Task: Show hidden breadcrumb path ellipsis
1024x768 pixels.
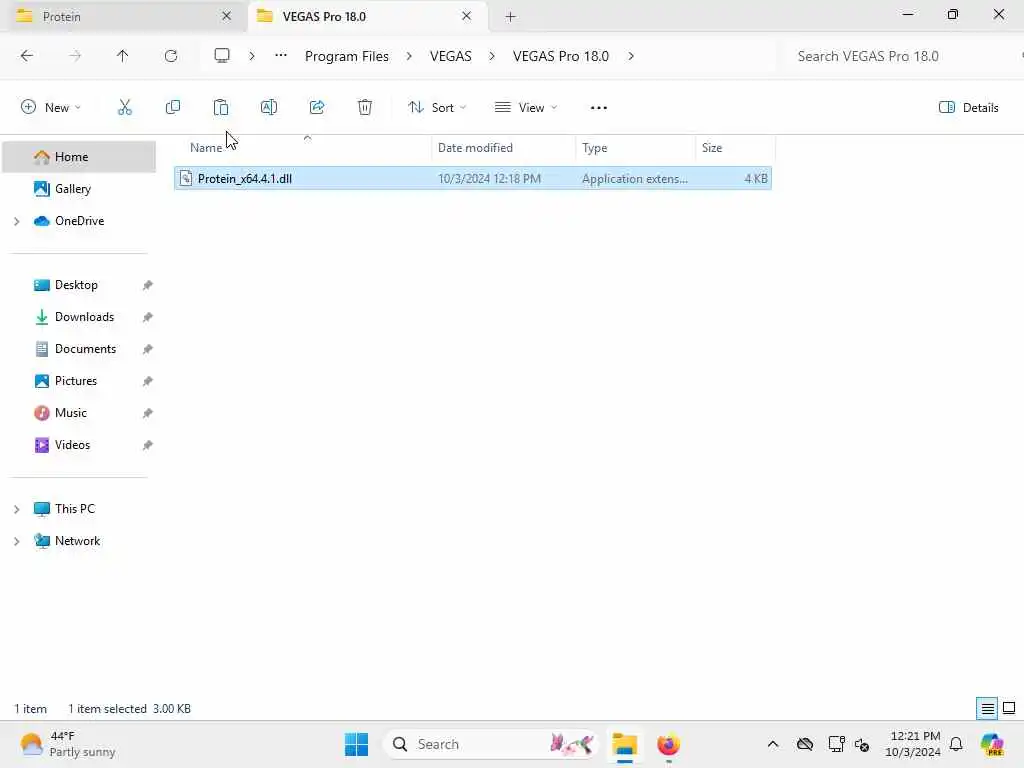Action: (x=281, y=56)
